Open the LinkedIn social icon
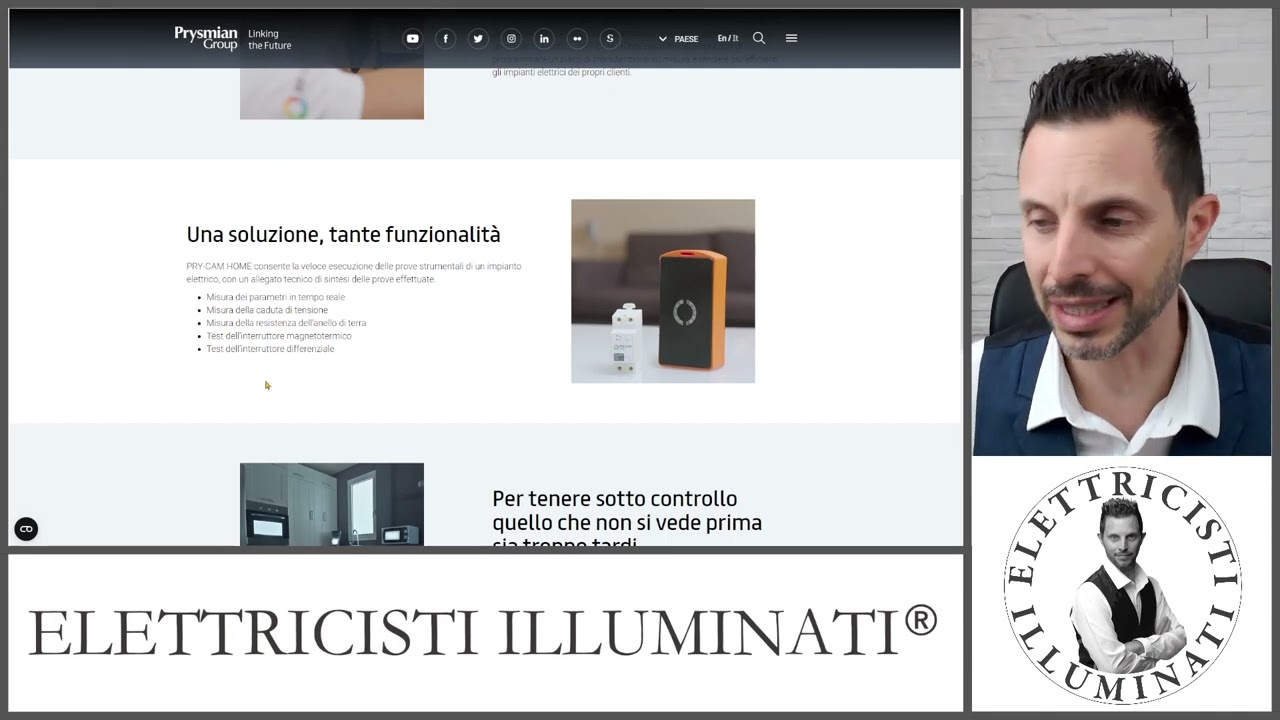 [x=544, y=38]
